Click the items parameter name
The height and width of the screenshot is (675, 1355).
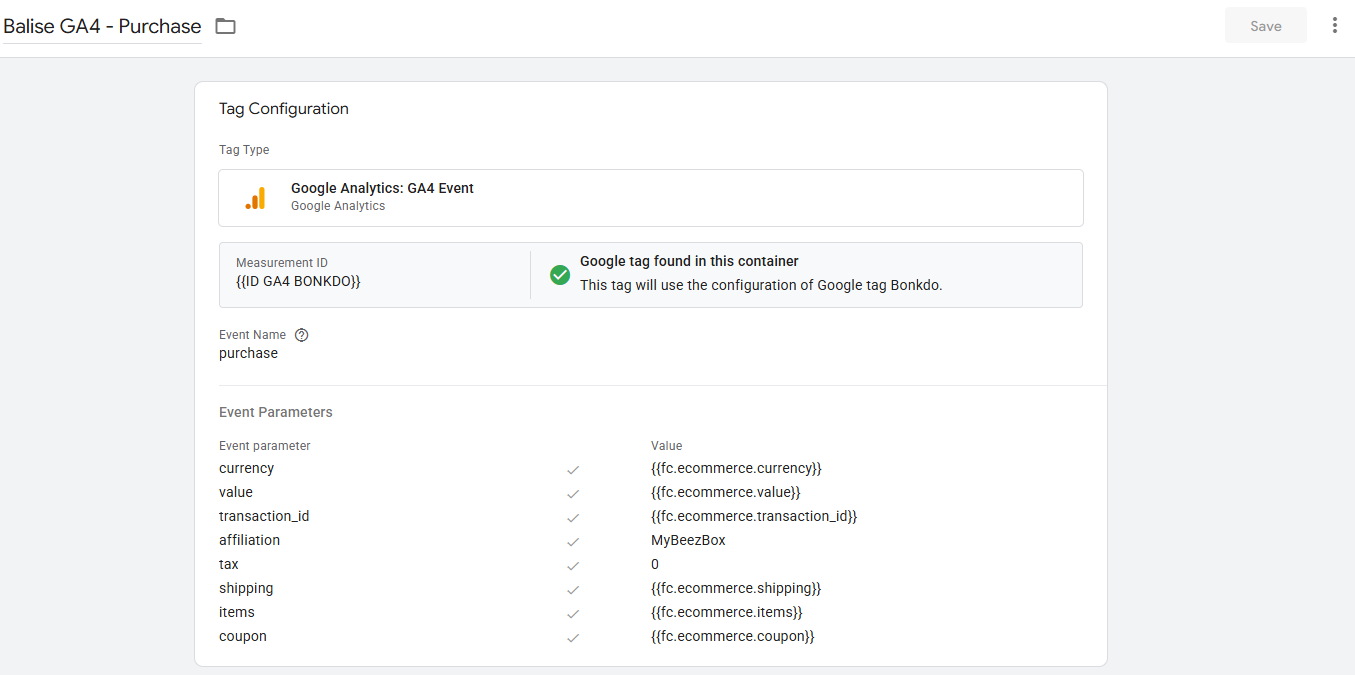(237, 612)
